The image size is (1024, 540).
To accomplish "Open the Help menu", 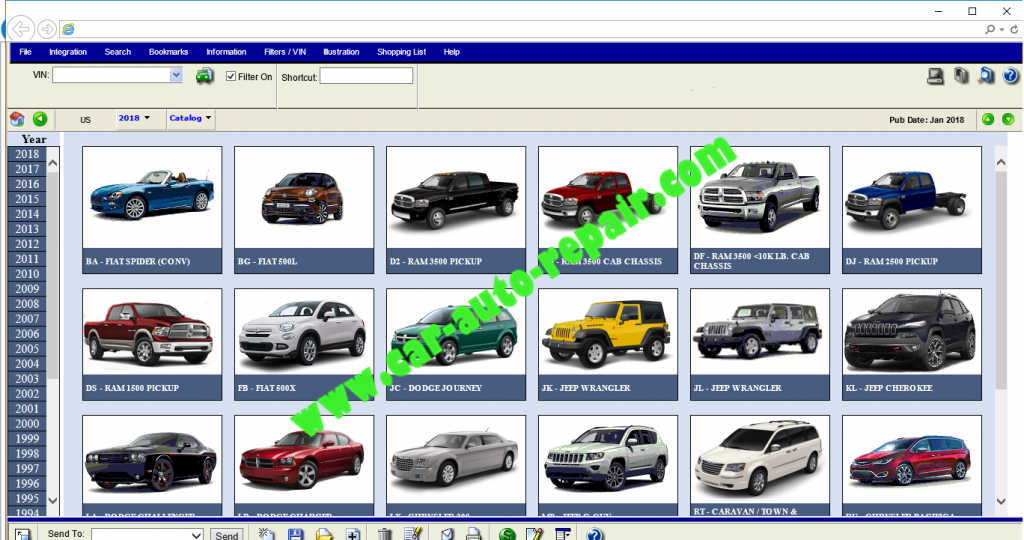I will click(452, 52).
